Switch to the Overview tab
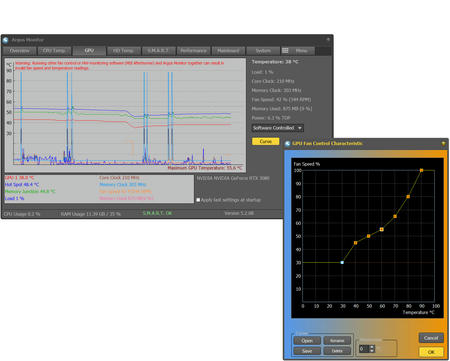Viewport: 450px width, 361px height. [x=19, y=51]
